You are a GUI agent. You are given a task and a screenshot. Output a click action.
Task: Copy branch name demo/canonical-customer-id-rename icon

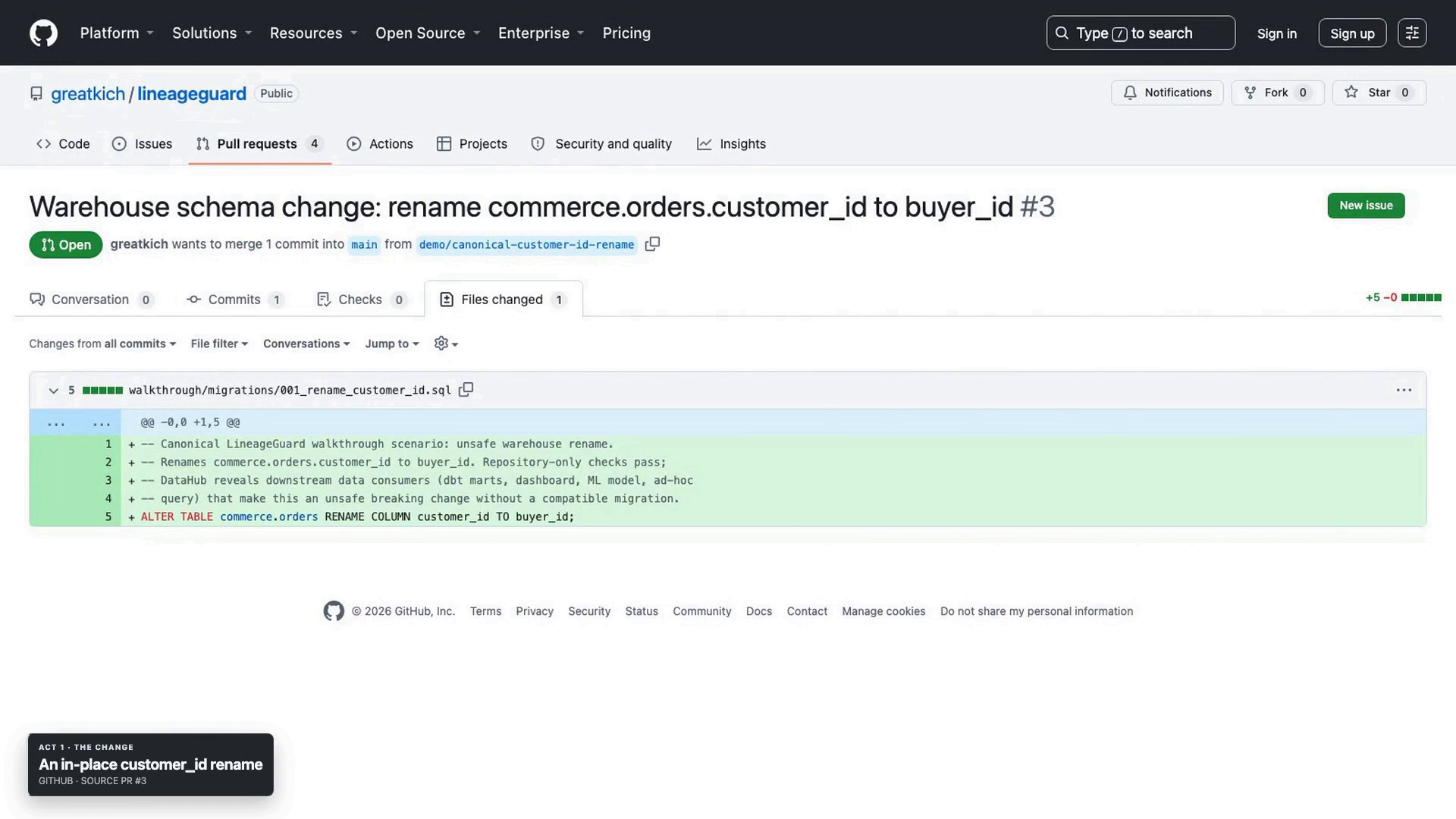pos(652,244)
